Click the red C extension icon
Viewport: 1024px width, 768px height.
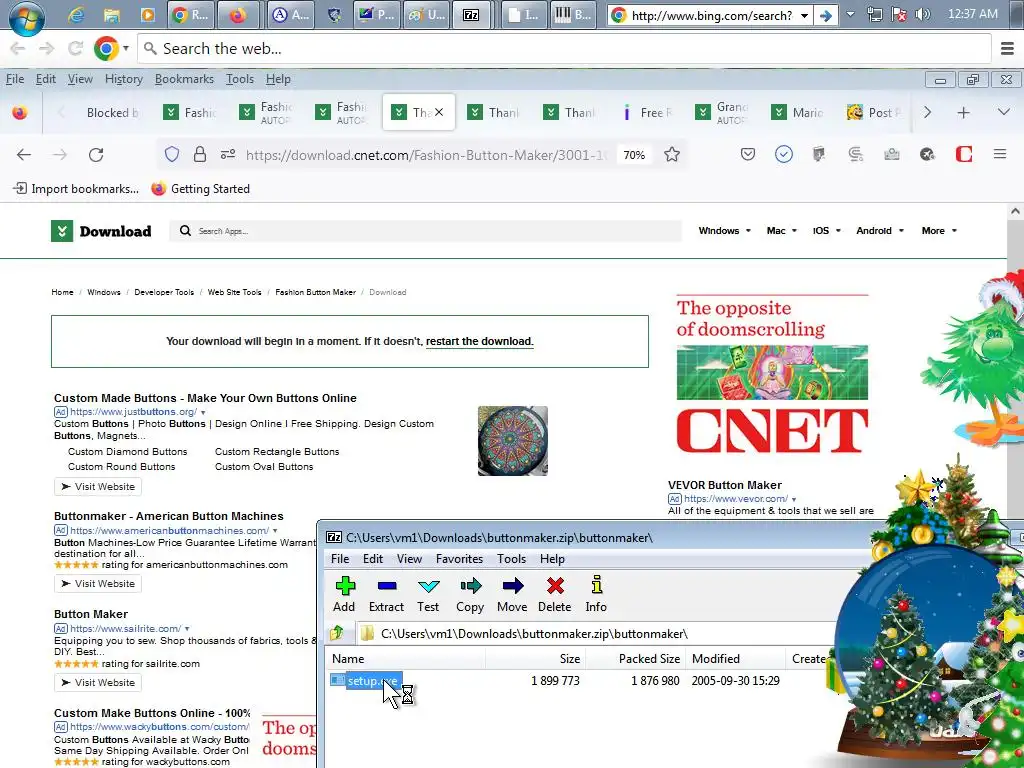click(x=964, y=155)
